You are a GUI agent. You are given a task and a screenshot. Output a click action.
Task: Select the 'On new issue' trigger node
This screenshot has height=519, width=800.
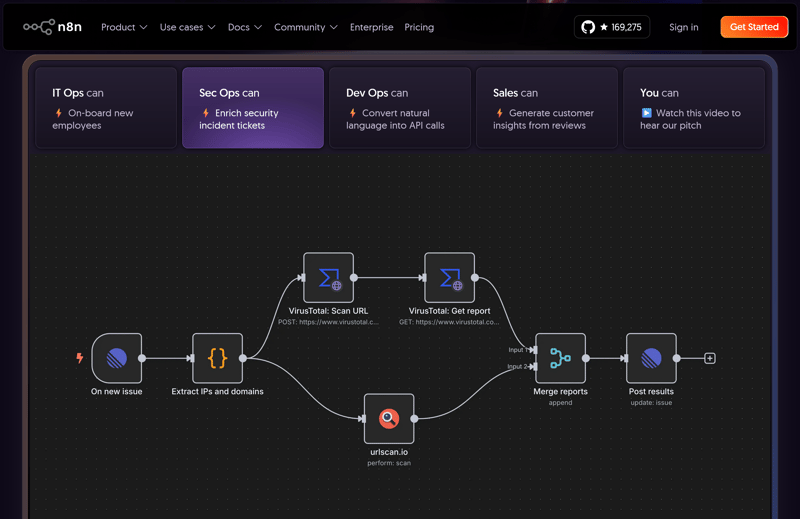(117, 358)
